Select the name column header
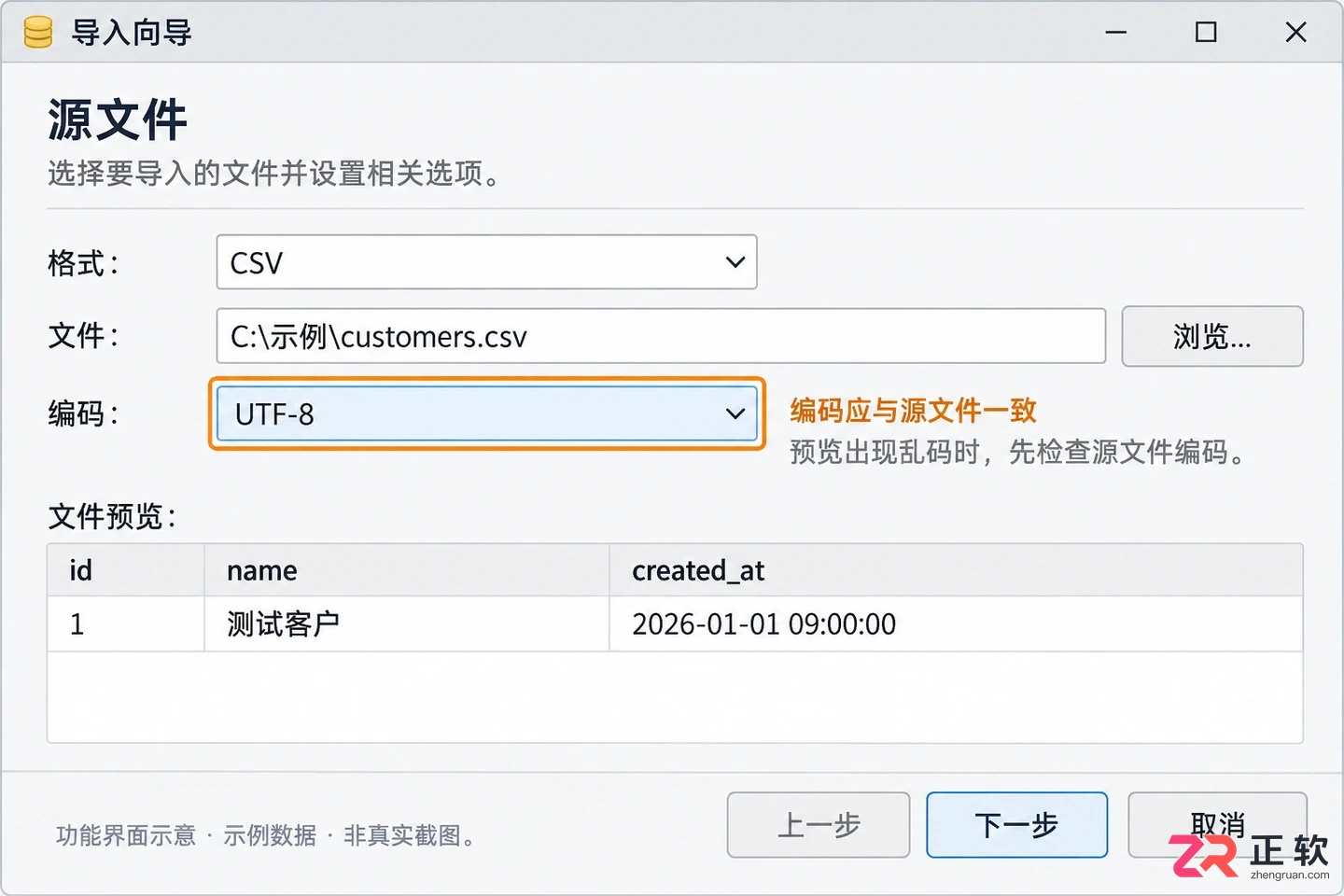 click(407, 570)
